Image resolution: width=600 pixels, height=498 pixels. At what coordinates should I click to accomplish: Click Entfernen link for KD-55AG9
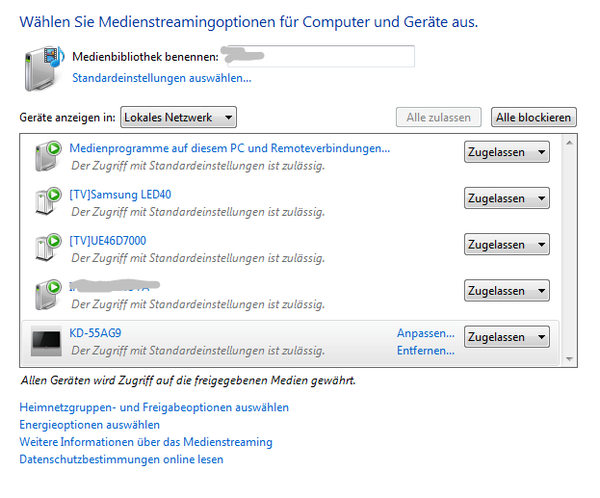[x=426, y=351]
